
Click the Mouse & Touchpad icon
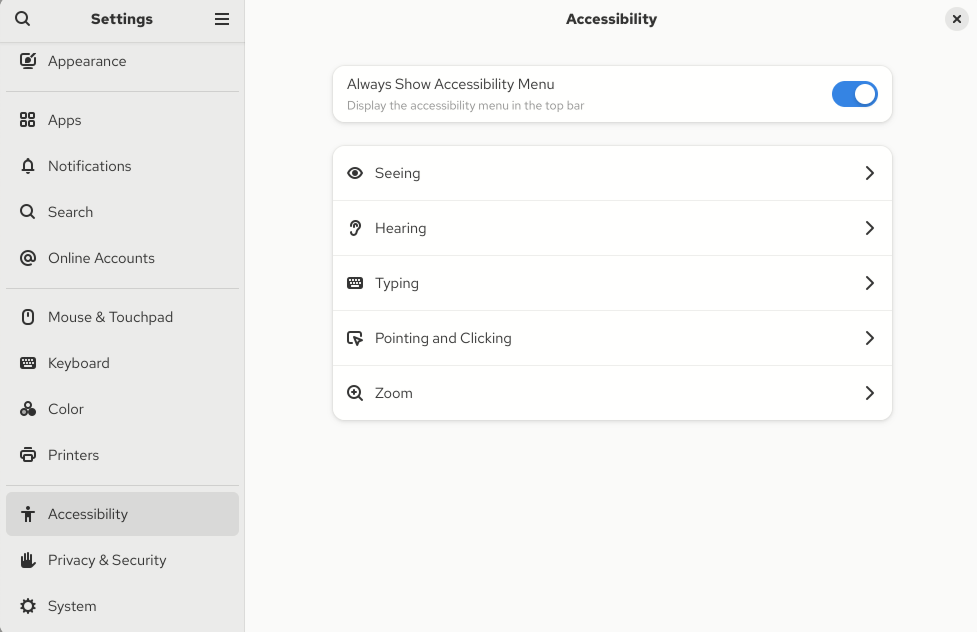(28, 317)
